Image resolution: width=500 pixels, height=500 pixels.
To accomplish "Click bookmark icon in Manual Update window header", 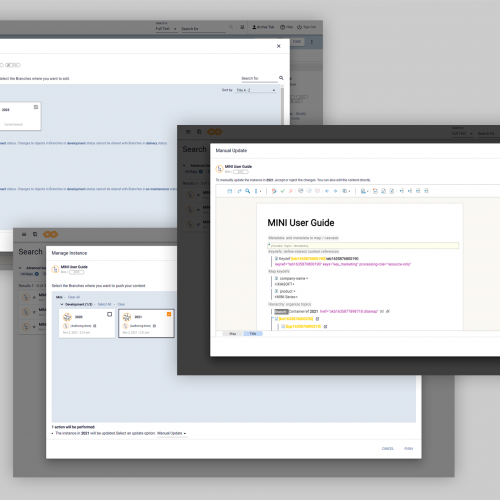I will click(x=199, y=132).
